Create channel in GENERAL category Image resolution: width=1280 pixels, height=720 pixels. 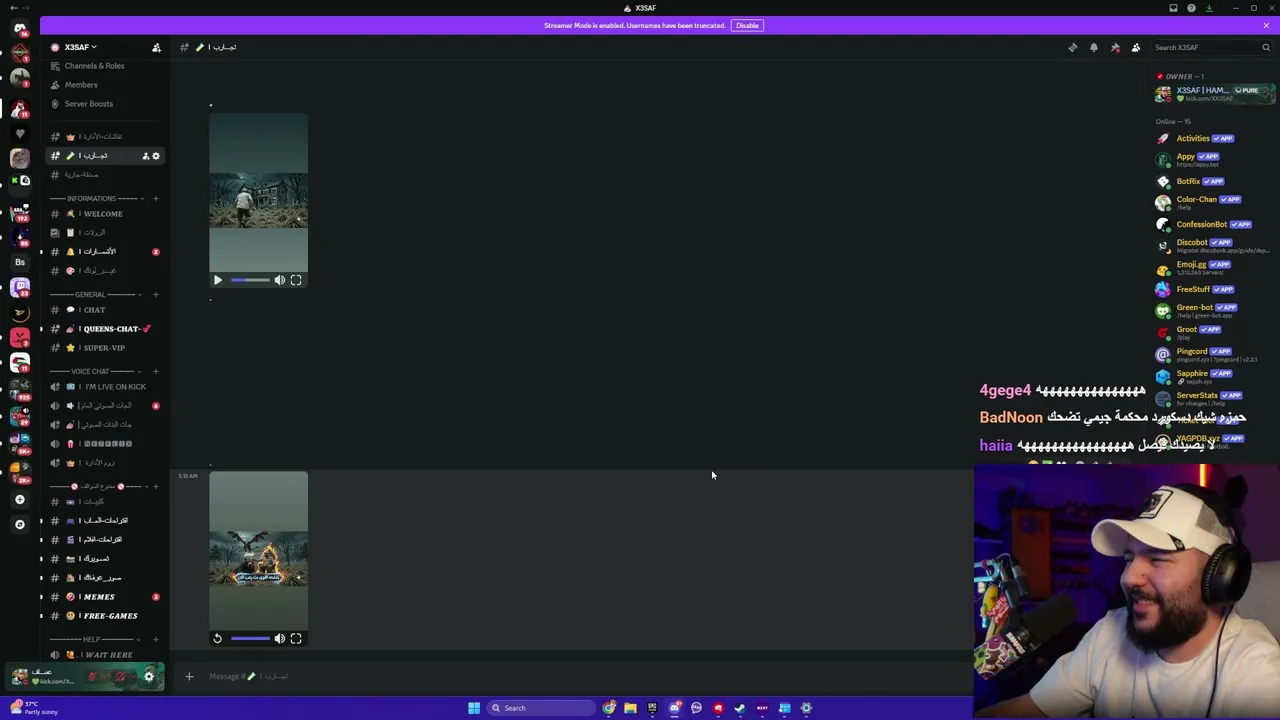point(156,295)
